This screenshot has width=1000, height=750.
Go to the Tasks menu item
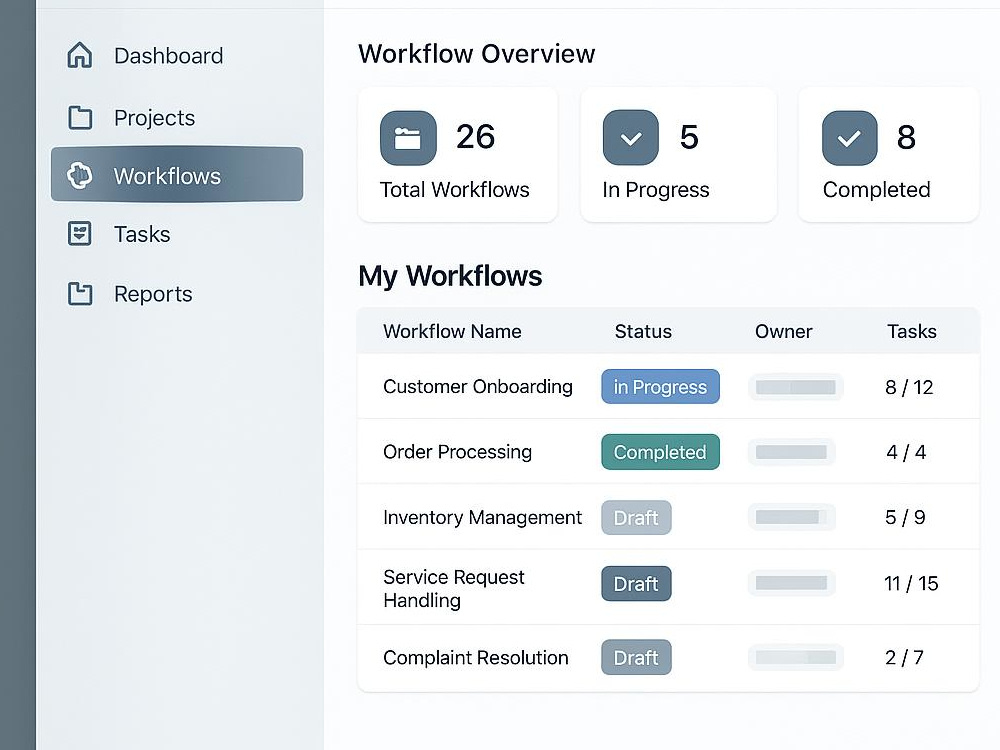click(x=142, y=234)
